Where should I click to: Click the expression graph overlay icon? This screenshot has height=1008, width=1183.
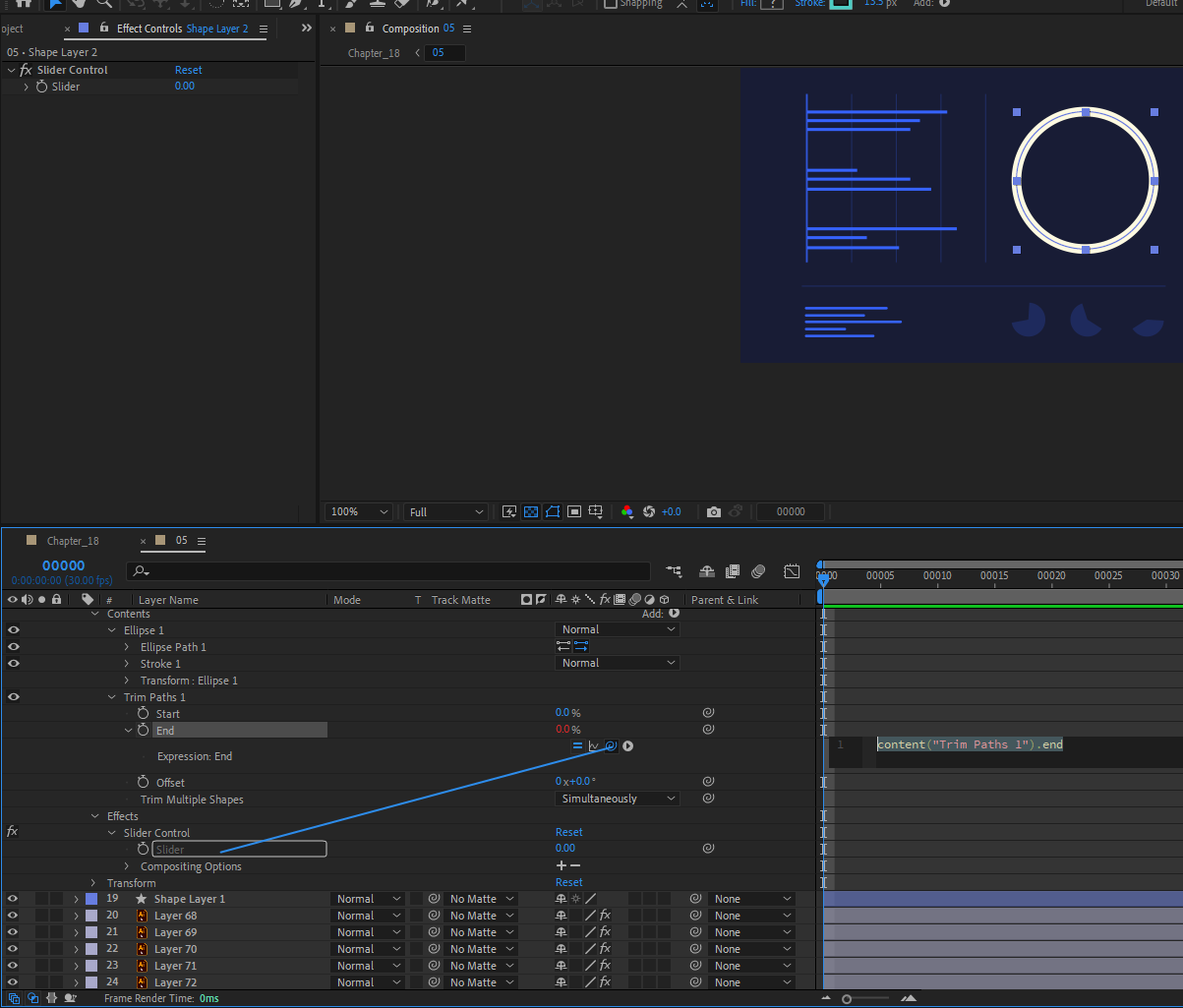[x=594, y=746]
